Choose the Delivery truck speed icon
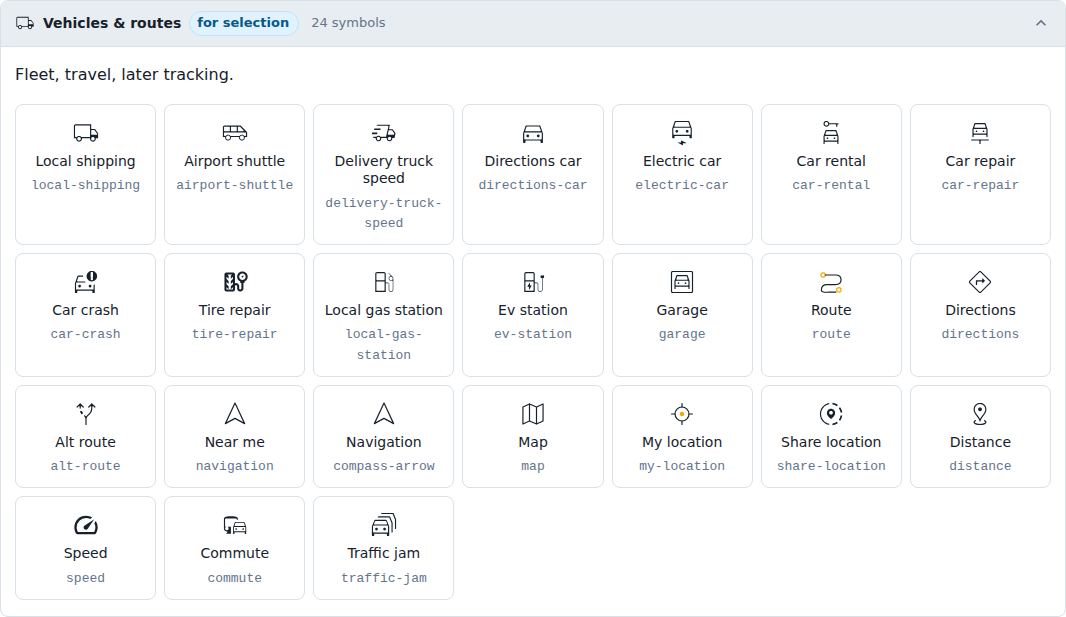Viewport: 1066px width, 617px height. click(383, 133)
